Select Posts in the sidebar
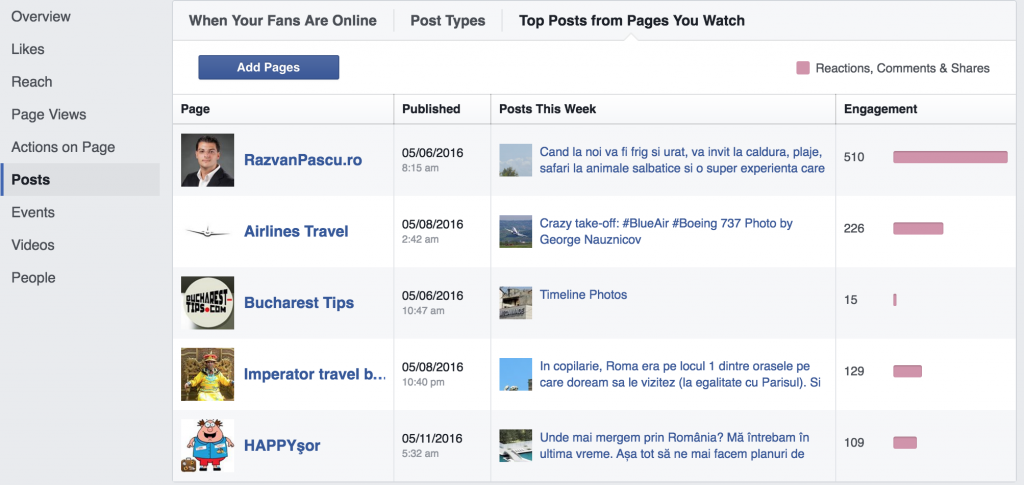Image resolution: width=1024 pixels, height=485 pixels. [x=80, y=180]
